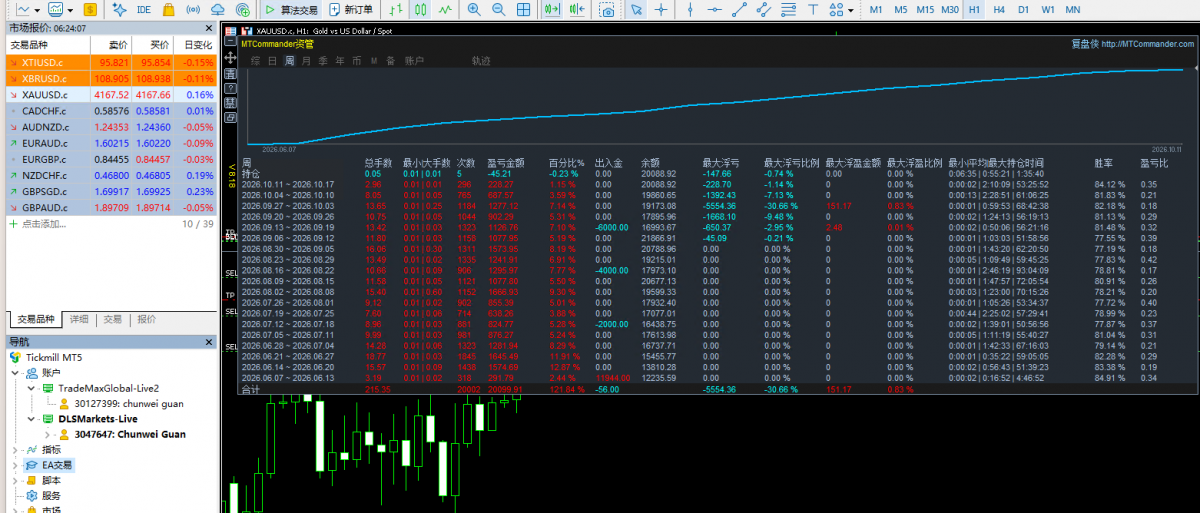Select the trendline drawing tool
This screenshot has width=1200, height=513.
pos(738,9)
